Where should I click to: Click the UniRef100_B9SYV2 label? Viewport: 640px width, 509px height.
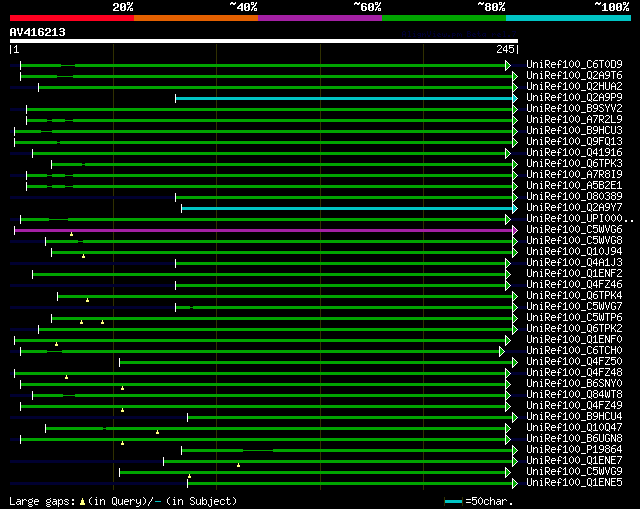[x=574, y=109]
